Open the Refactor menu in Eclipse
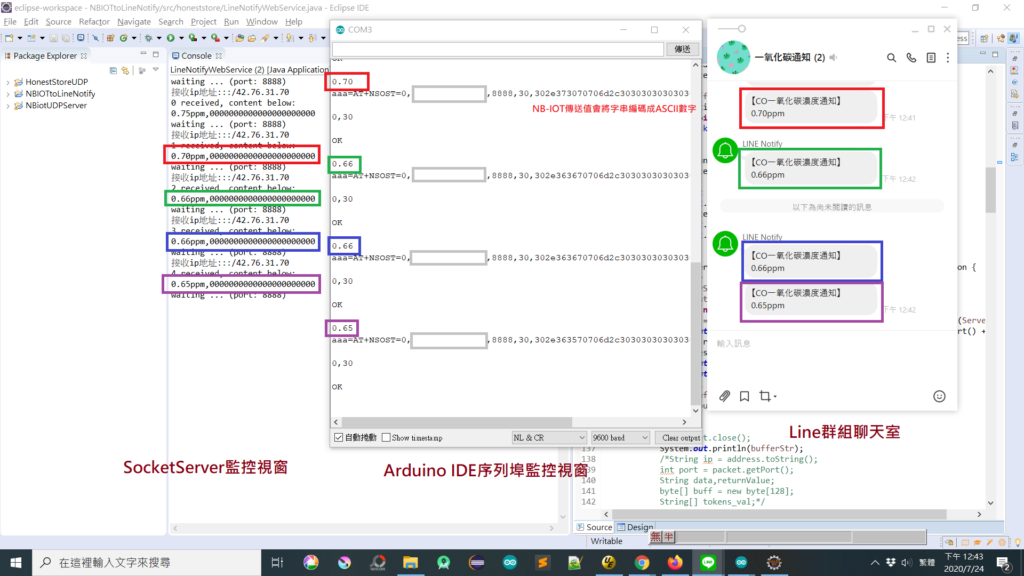Image resolution: width=1024 pixels, height=576 pixels. point(94,21)
